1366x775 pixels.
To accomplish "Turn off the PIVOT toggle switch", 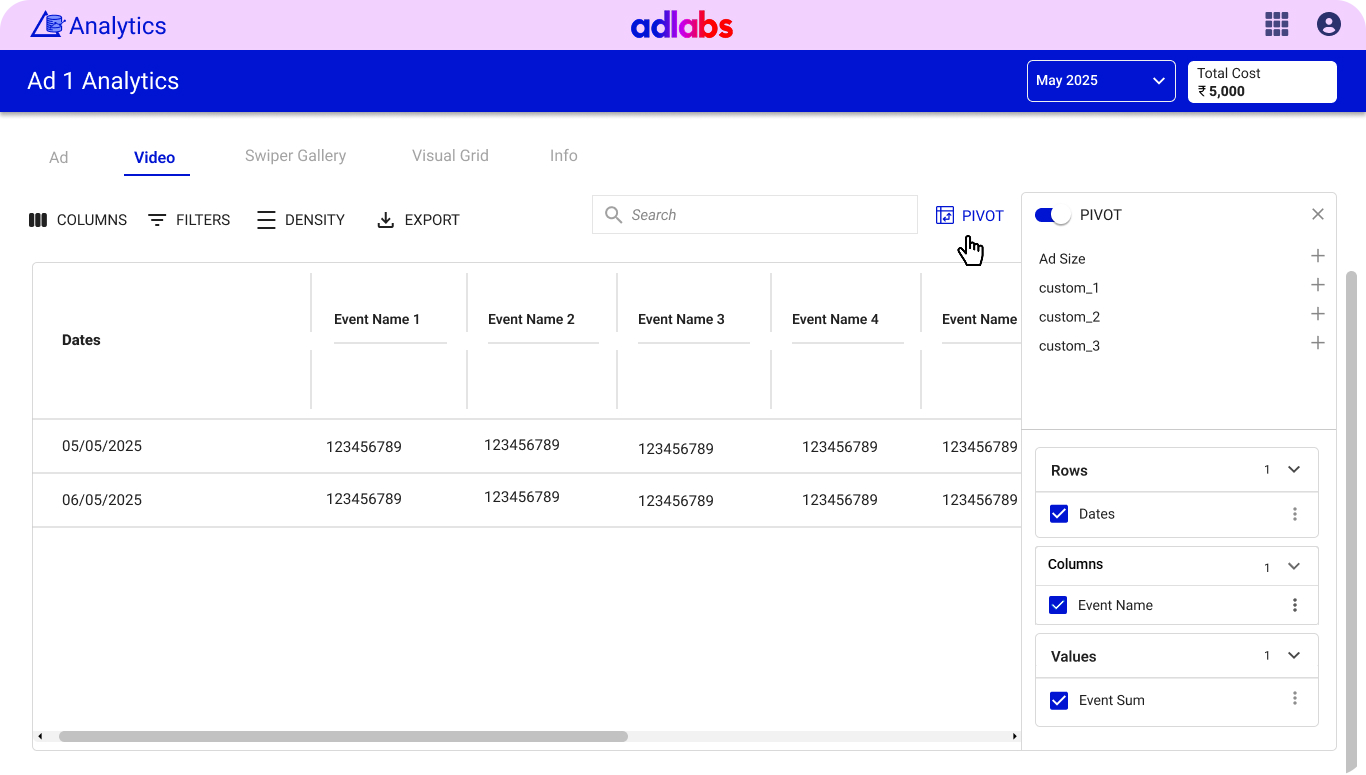I will 1052,215.
